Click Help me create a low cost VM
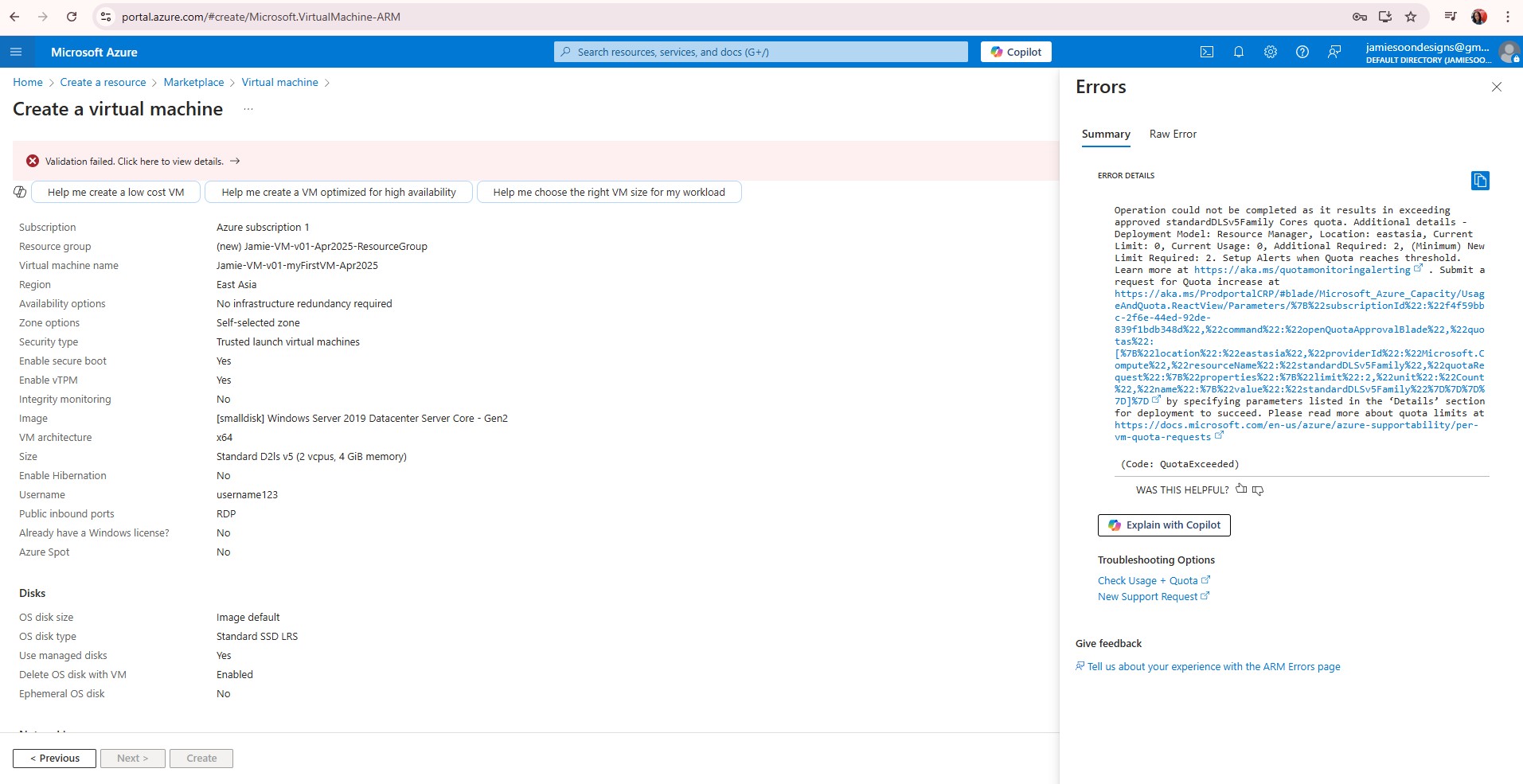The height and width of the screenshot is (784, 1523). 115,193
